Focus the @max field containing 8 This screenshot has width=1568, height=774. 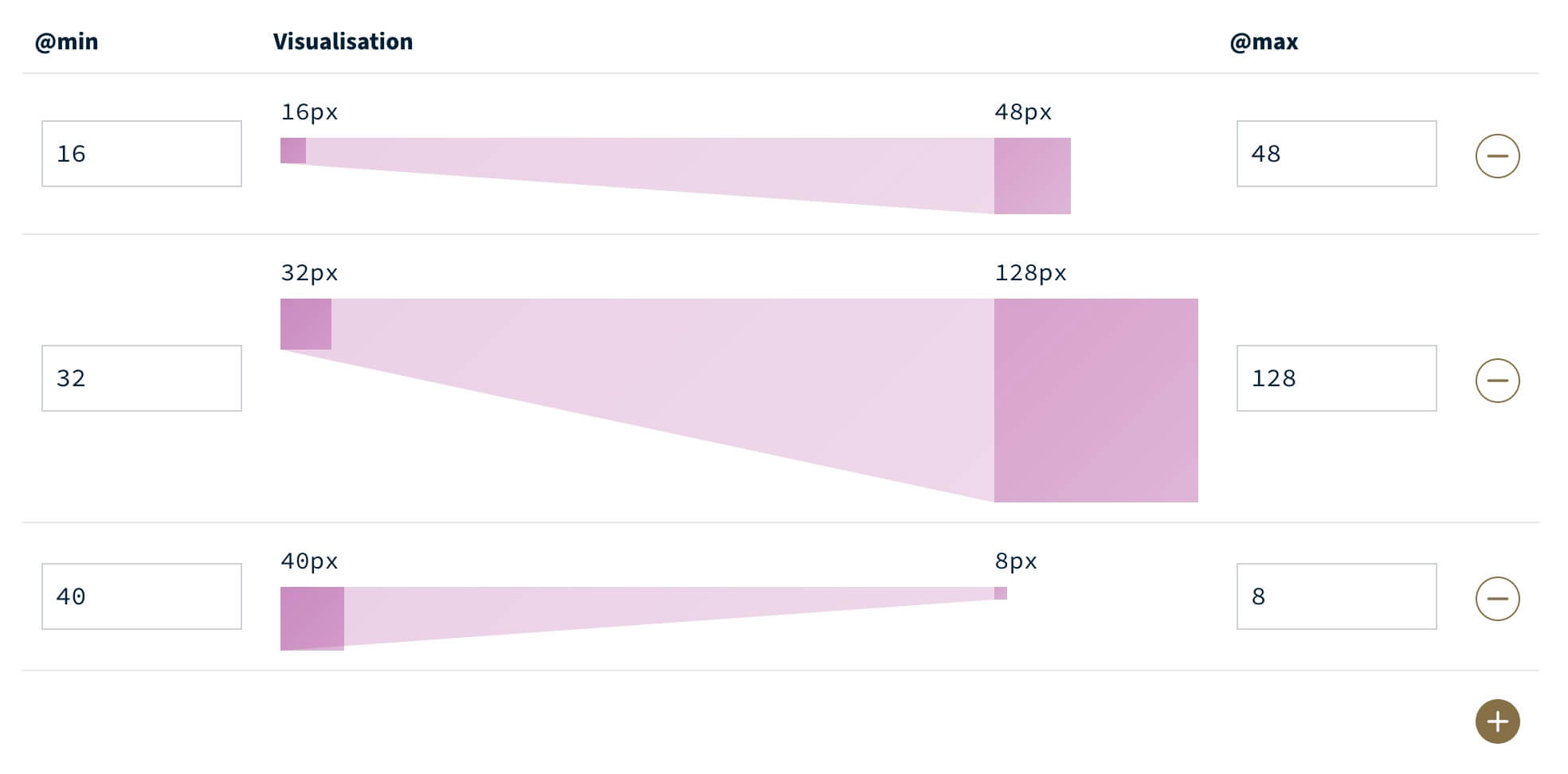[1336, 596]
